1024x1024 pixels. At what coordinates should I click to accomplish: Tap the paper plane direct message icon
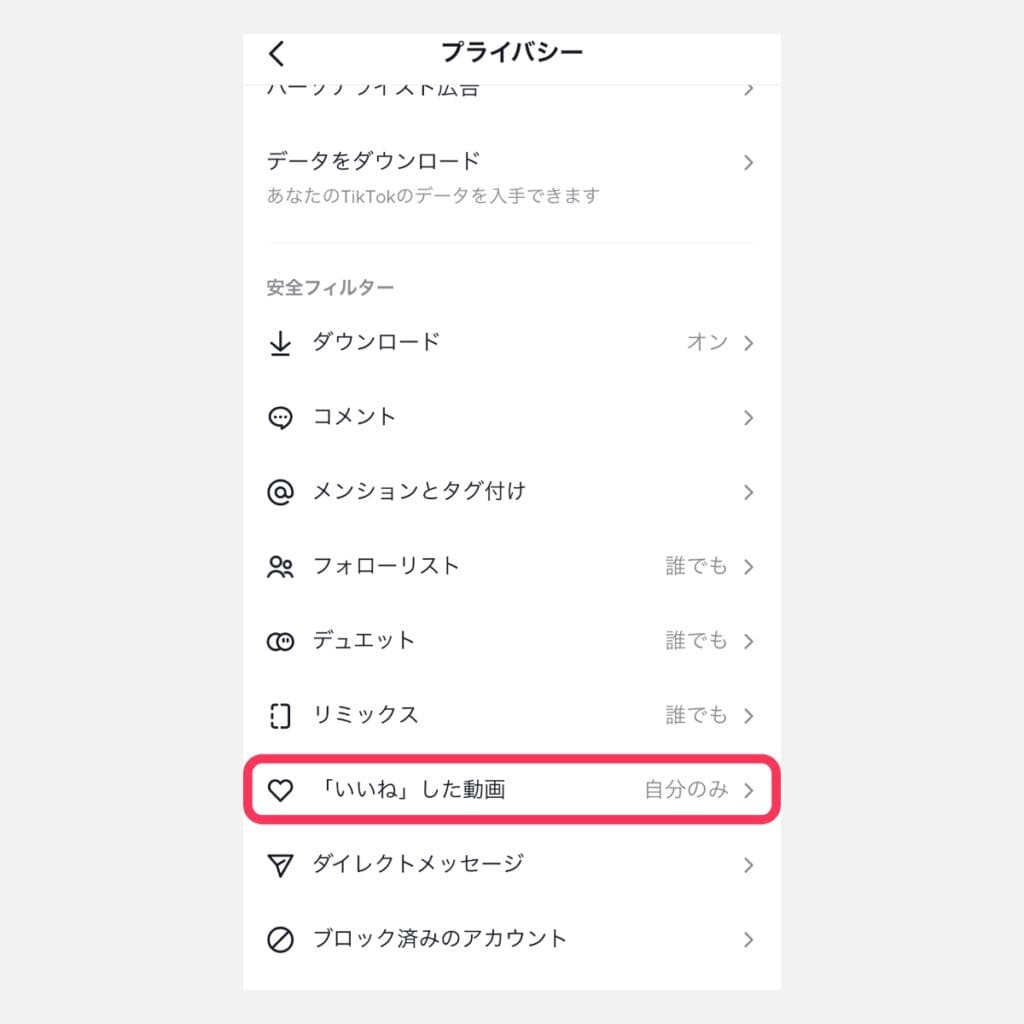280,865
